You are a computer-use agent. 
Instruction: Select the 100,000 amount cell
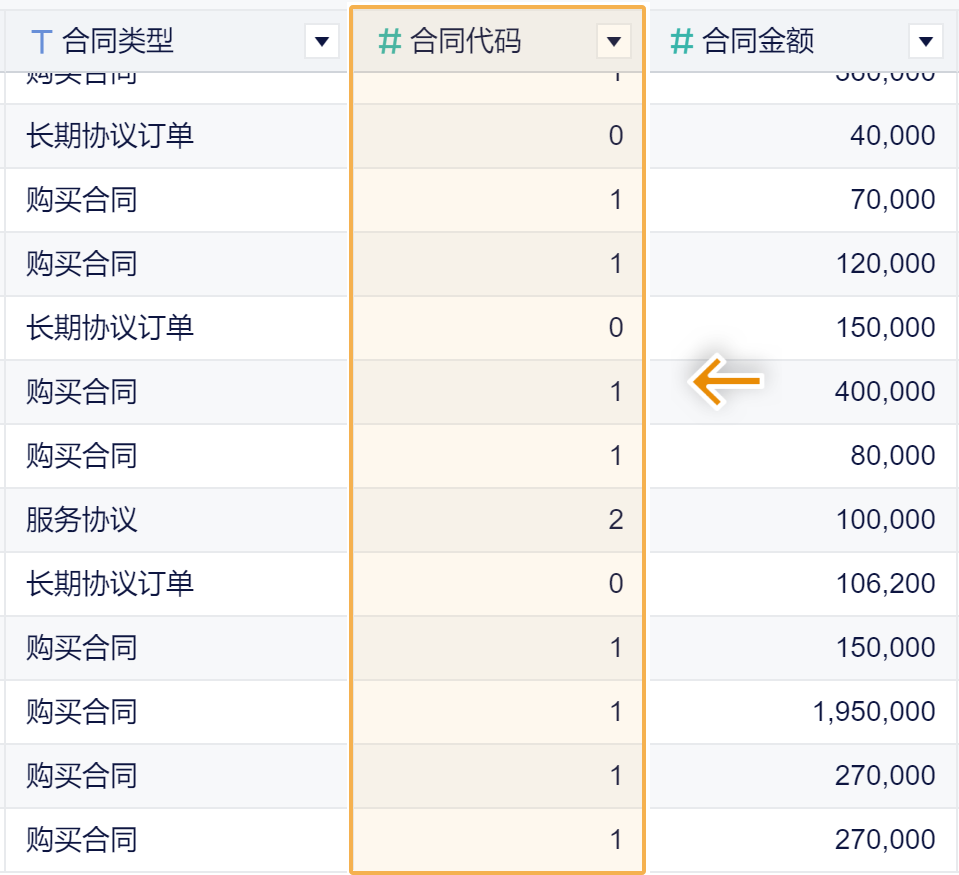point(885,520)
